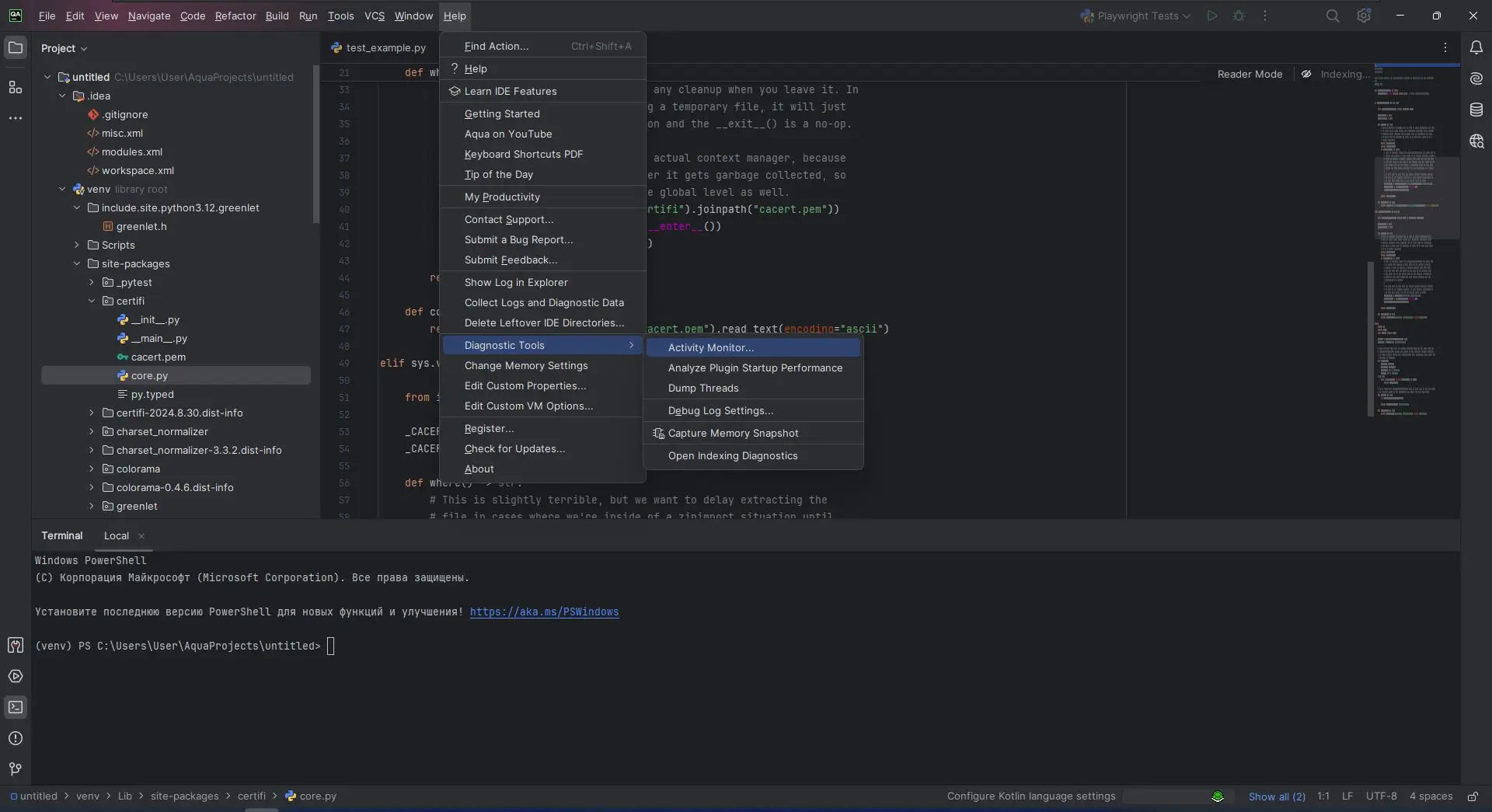Collapse the certifi folder in project tree
This screenshot has width=1492, height=812.
pos(92,301)
